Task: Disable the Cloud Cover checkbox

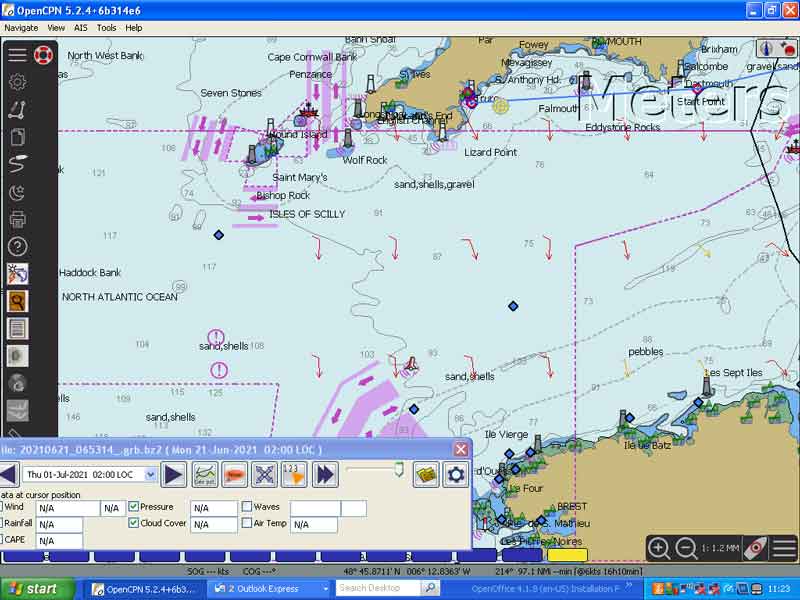Action: pos(134,523)
